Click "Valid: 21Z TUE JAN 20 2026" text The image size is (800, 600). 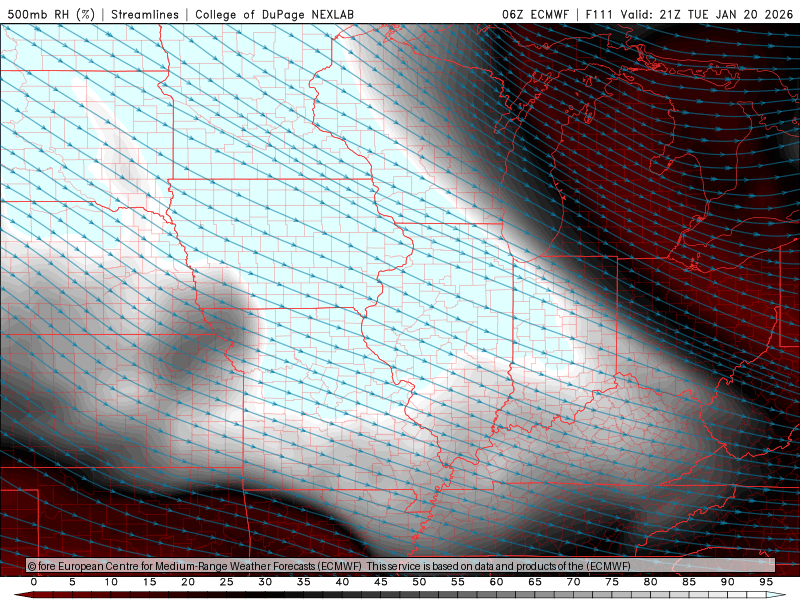707,14
